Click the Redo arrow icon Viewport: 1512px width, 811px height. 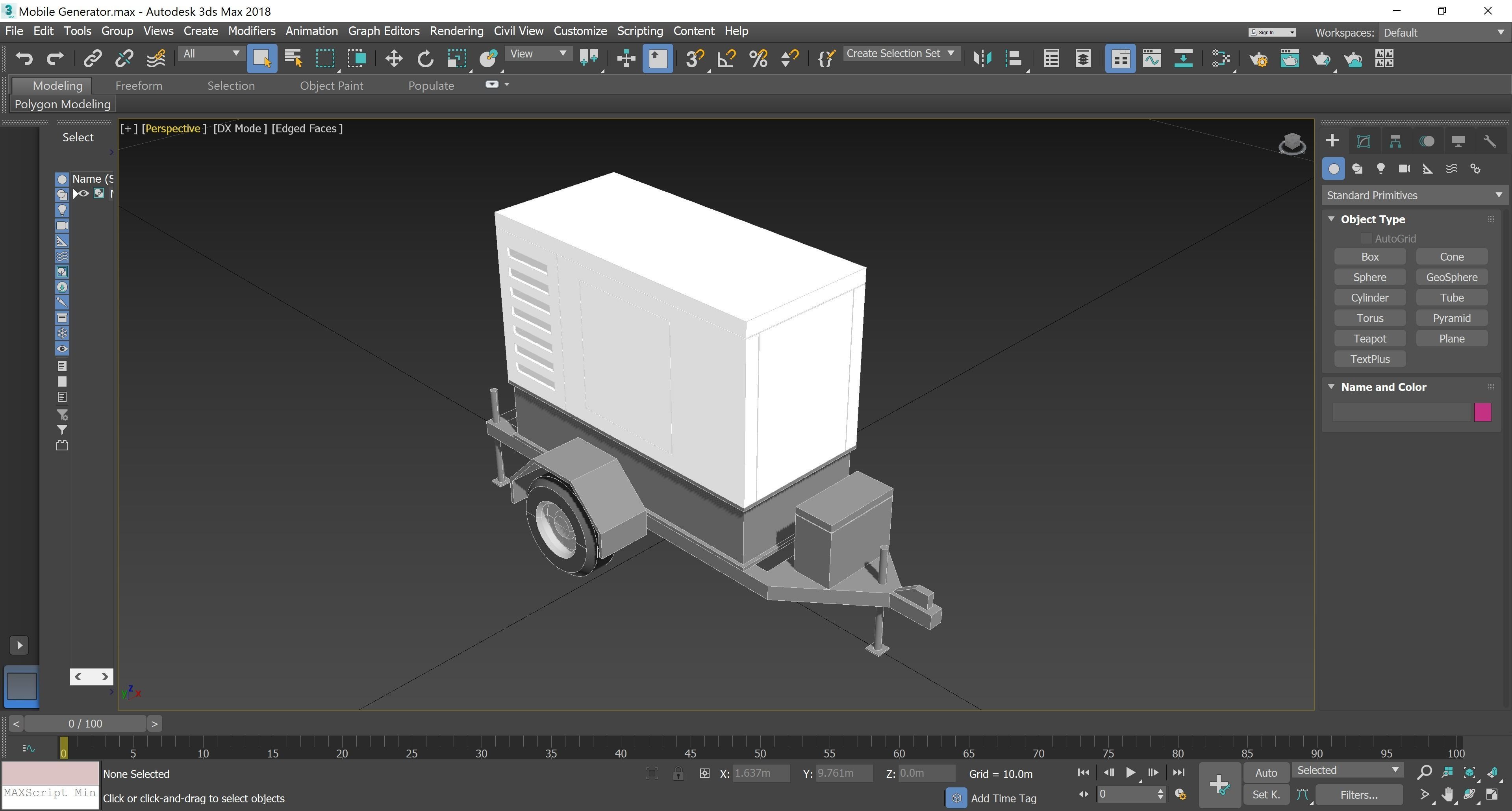(55, 58)
